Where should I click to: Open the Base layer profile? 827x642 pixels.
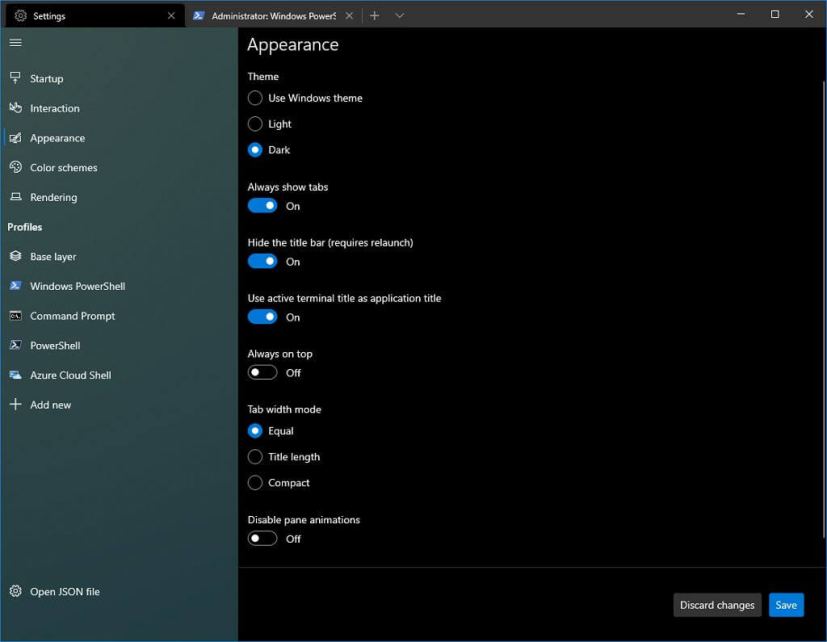tap(119, 256)
